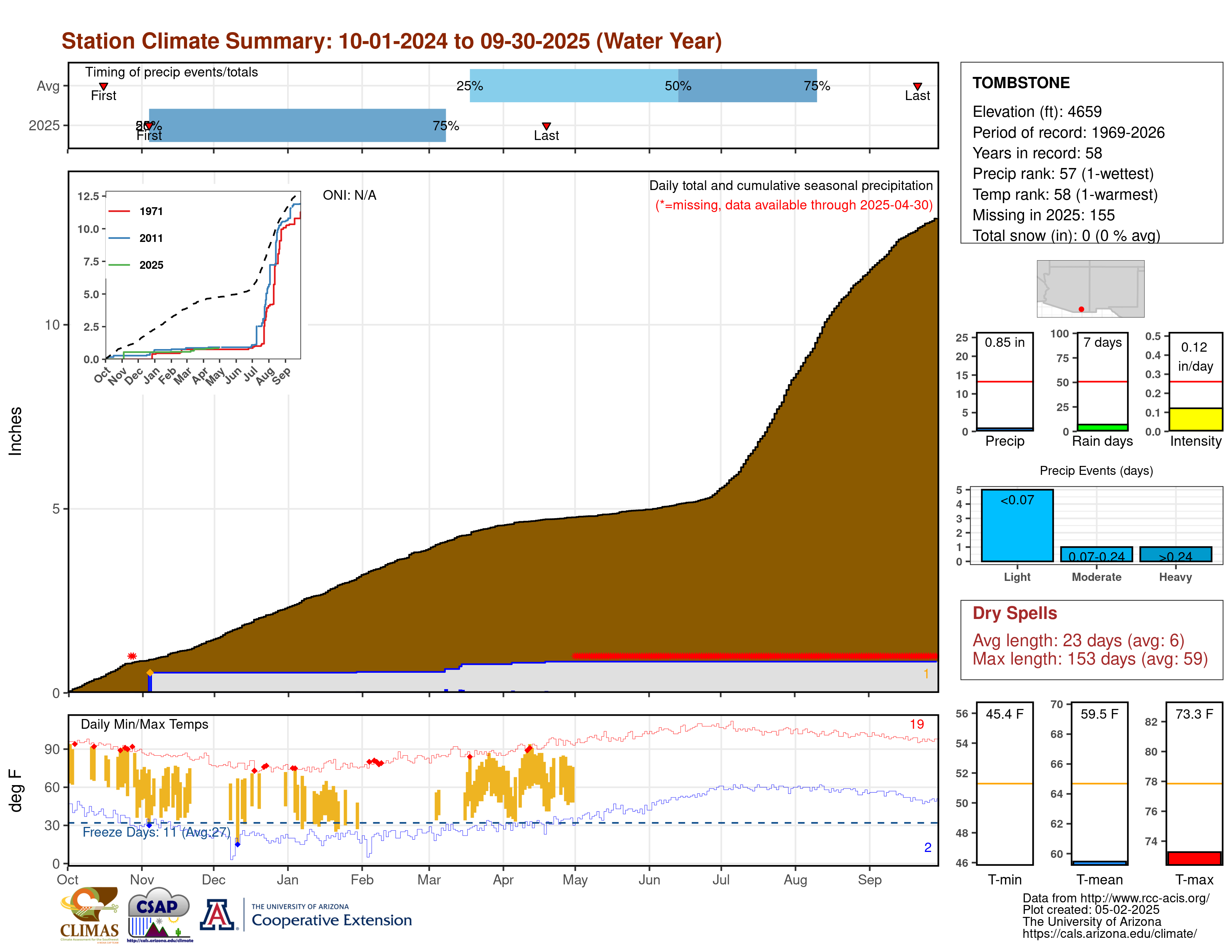Click the blue '2' count in temperature panel

click(928, 847)
